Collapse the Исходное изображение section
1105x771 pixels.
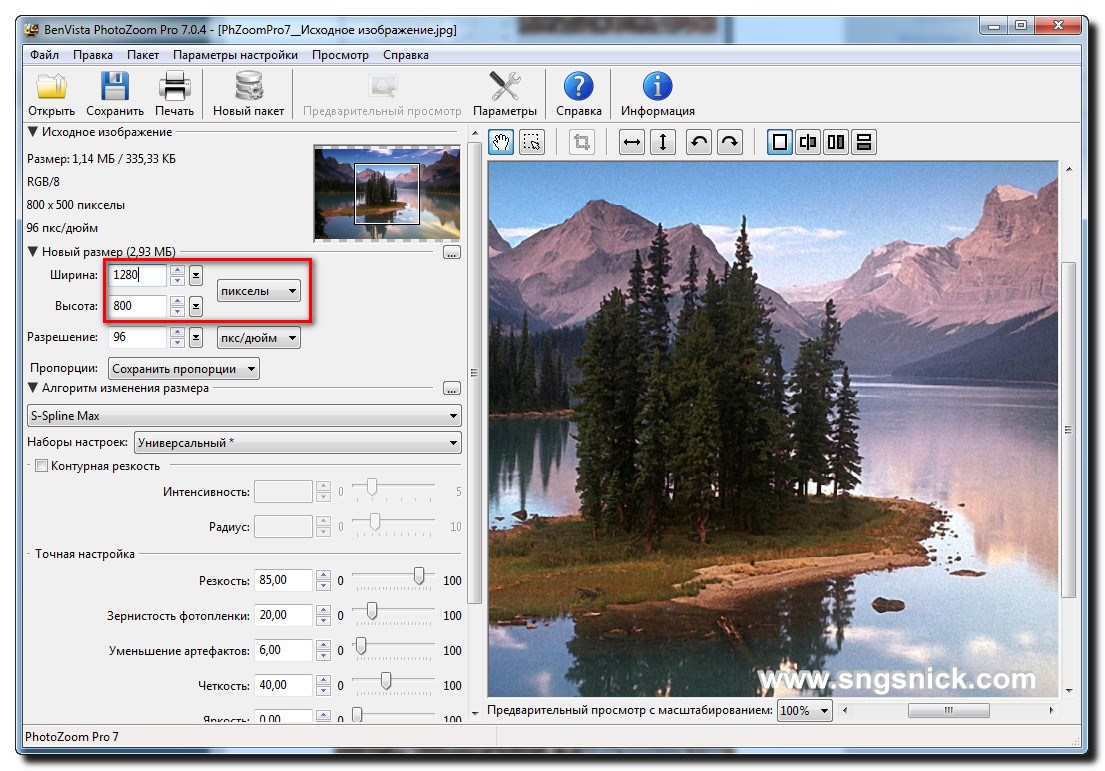click(32, 132)
